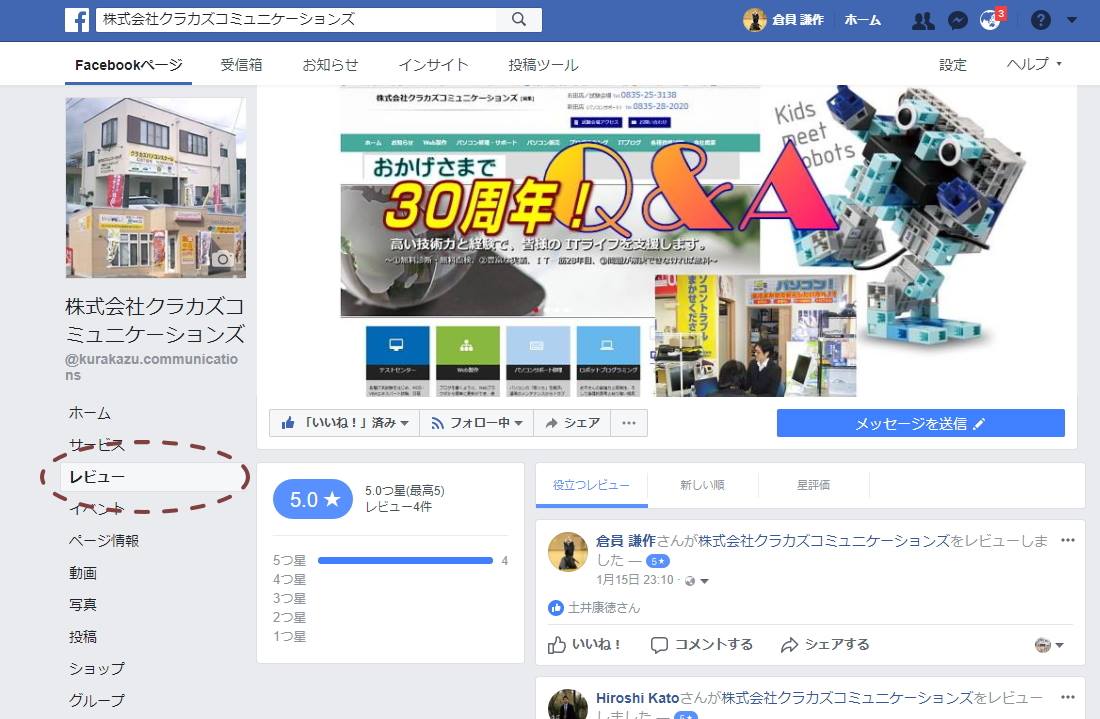Open audience selector arrow beside review date

coord(704,581)
